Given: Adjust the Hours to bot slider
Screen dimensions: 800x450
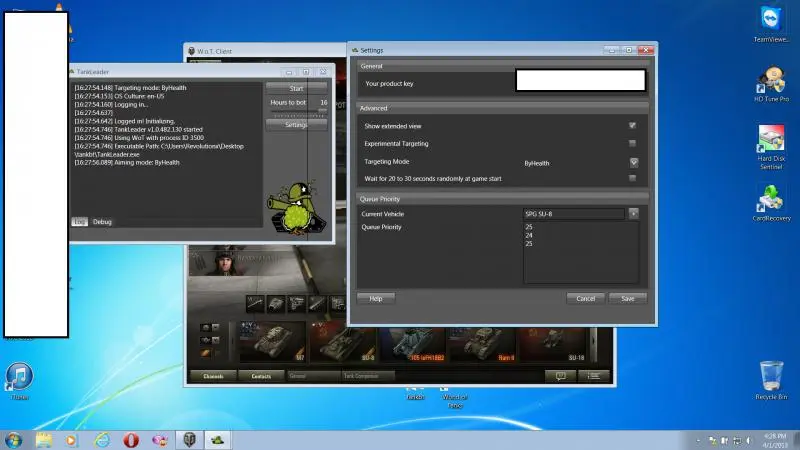Looking at the screenshot, I should (x=298, y=111).
